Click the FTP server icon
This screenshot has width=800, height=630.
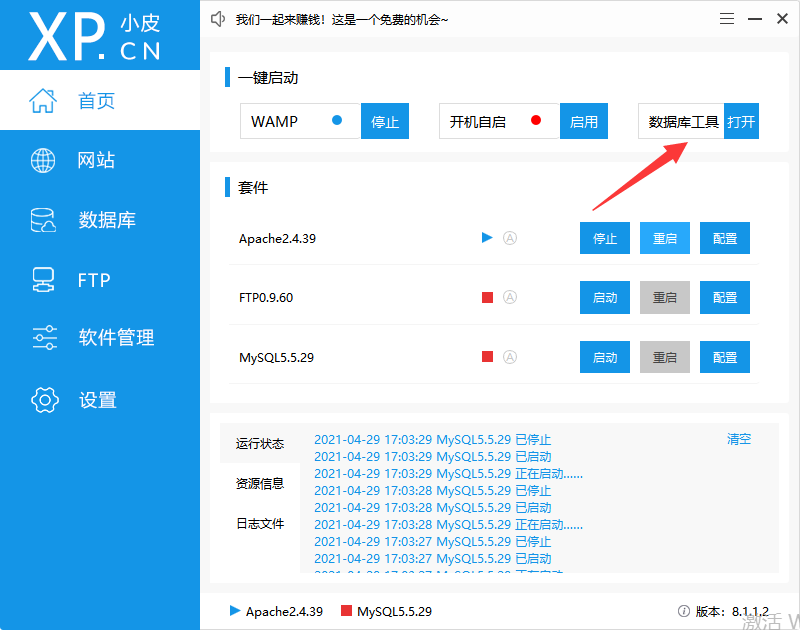43,280
